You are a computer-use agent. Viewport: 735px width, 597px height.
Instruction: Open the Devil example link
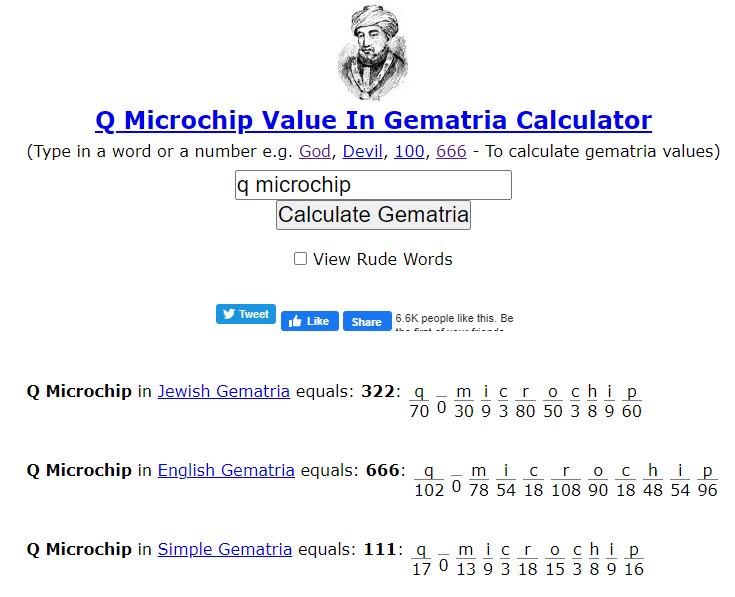[364, 152]
